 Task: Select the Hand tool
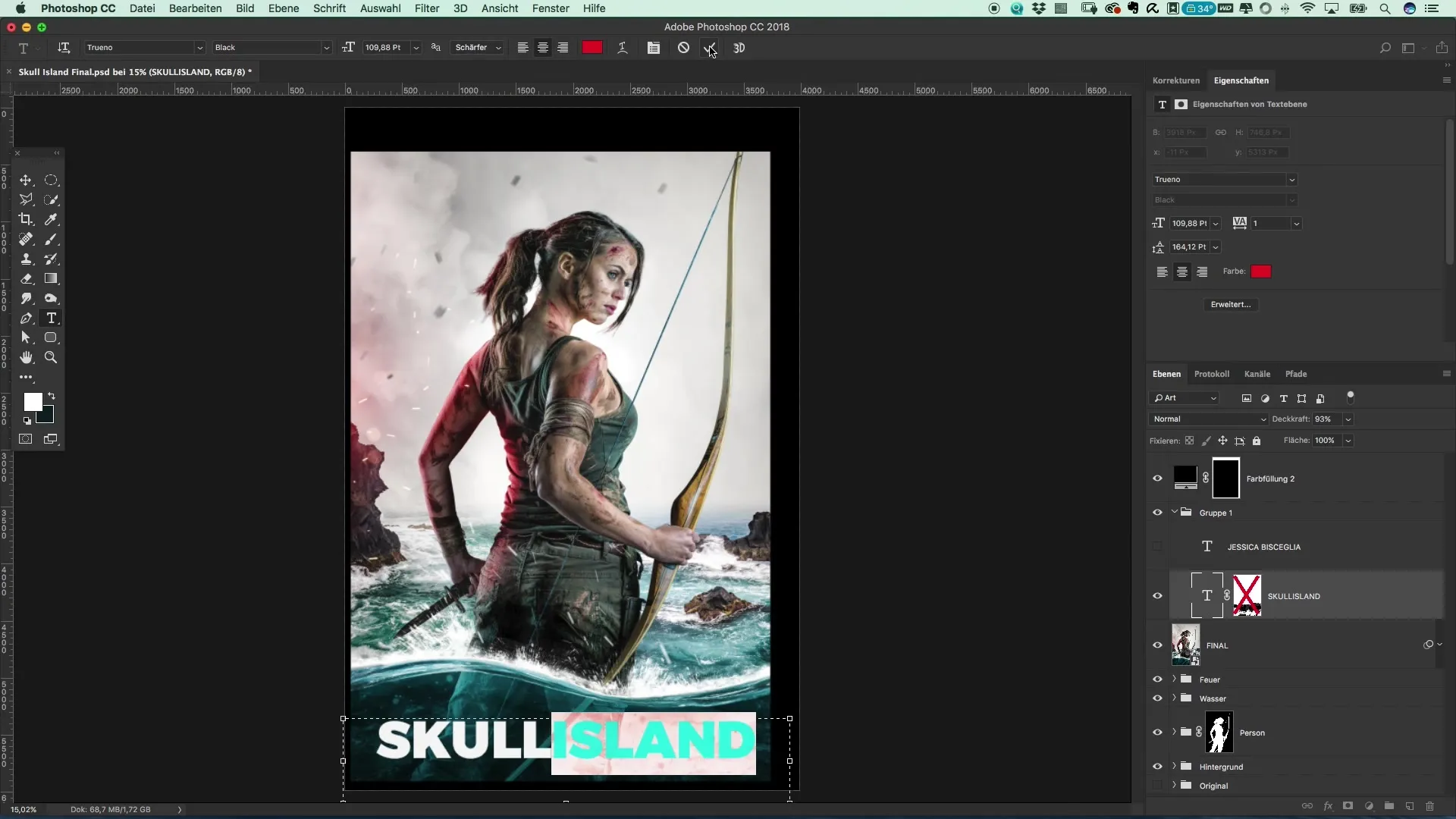26,357
